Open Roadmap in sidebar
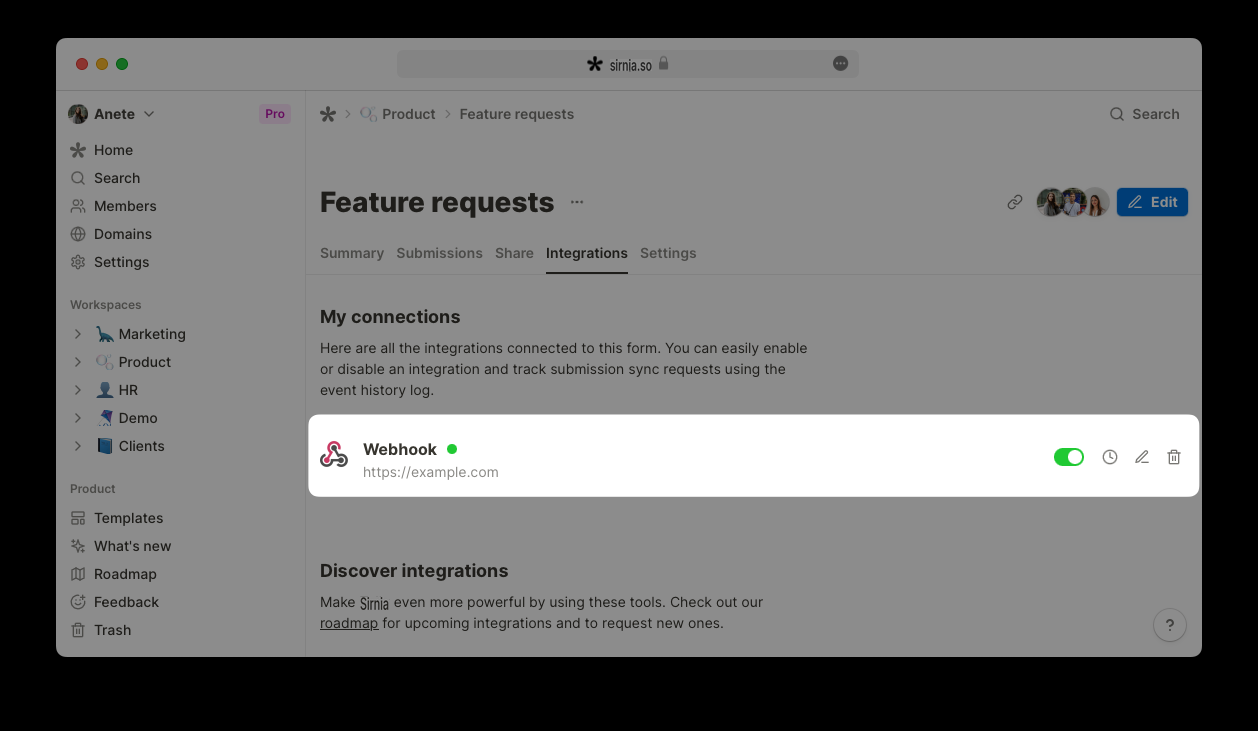1258x731 pixels. (x=113, y=574)
